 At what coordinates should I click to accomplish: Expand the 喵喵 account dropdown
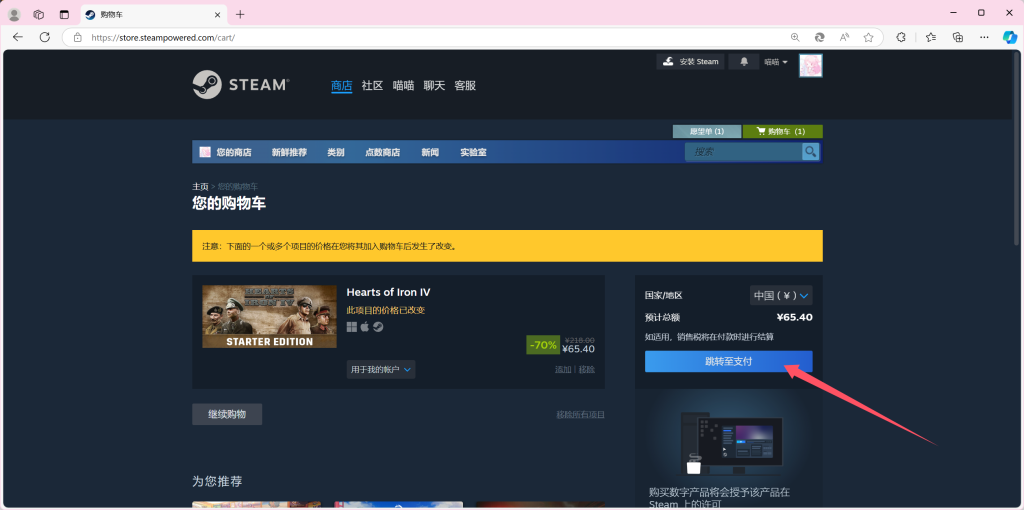(776, 61)
